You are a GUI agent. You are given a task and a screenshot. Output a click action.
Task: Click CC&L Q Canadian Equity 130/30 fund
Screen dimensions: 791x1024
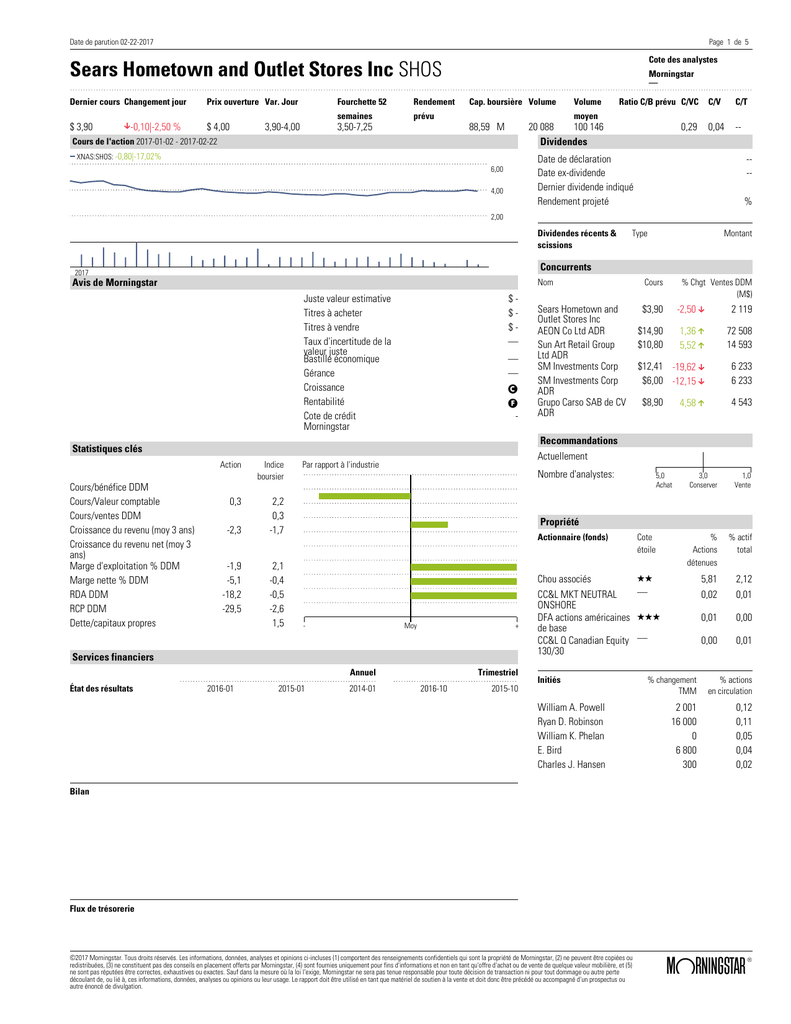(x=583, y=646)
